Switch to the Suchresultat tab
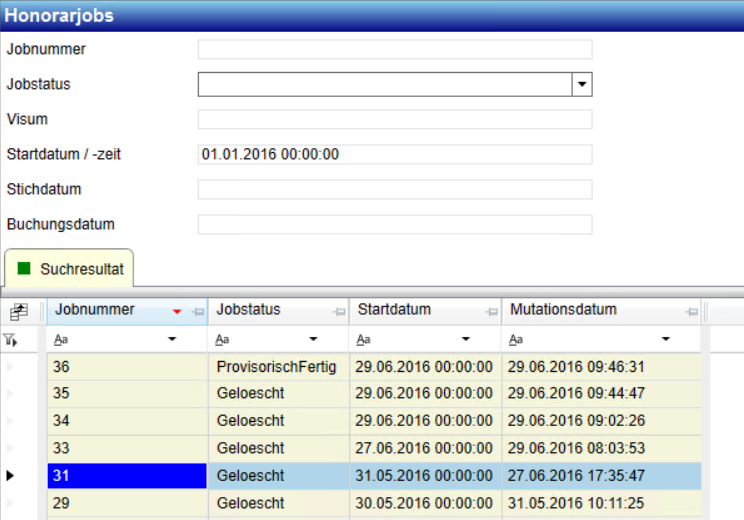 click(x=69, y=269)
